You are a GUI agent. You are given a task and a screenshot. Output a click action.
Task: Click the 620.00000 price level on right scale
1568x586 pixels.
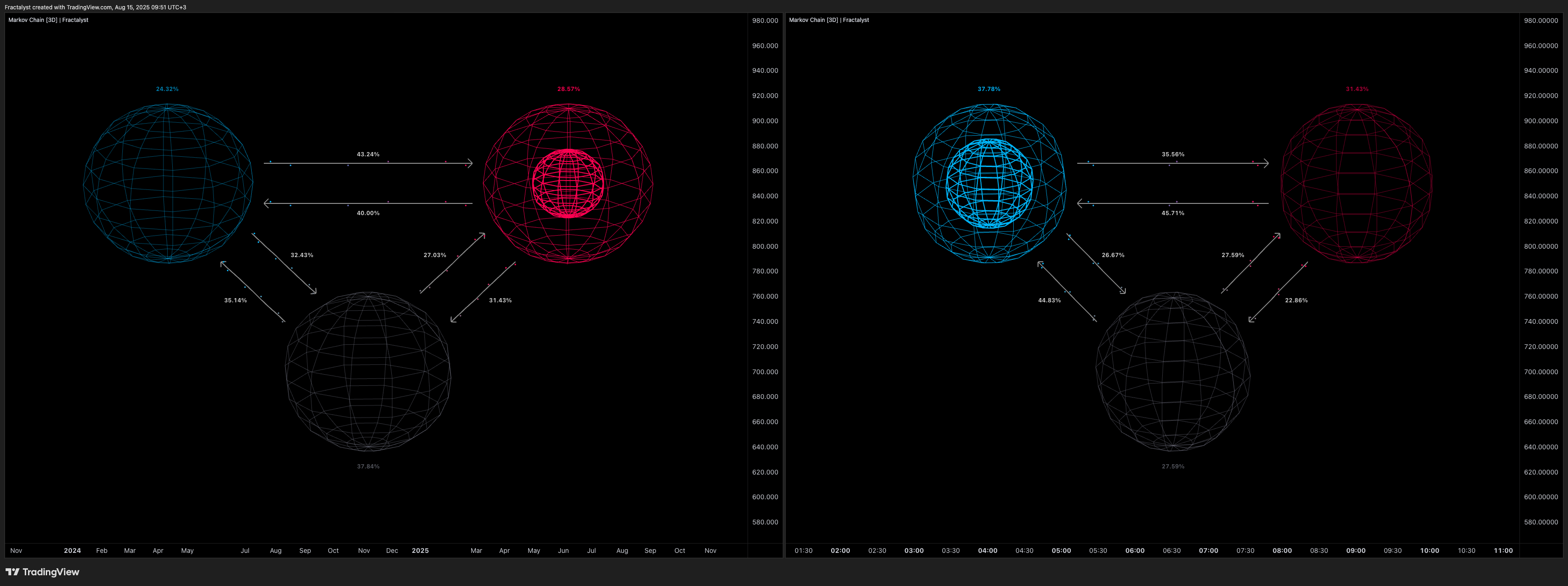(x=1541, y=472)
